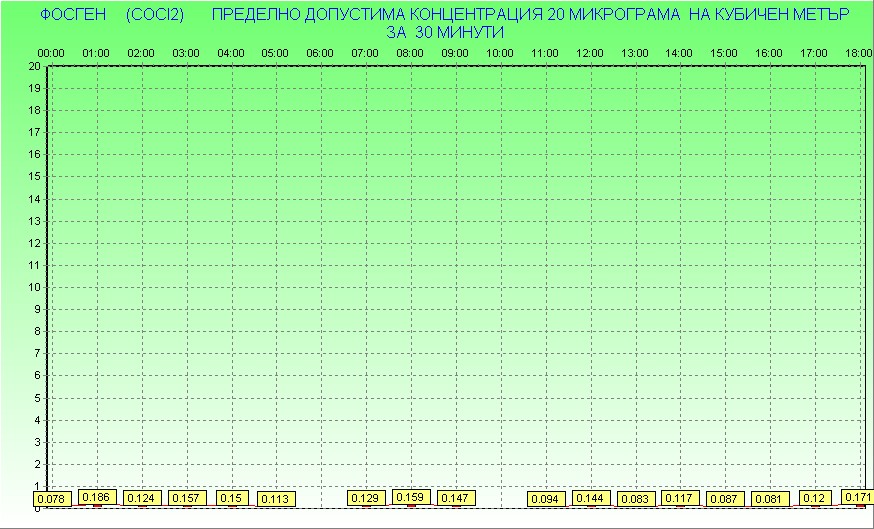Select the 0.144 data label

point(591,497)
